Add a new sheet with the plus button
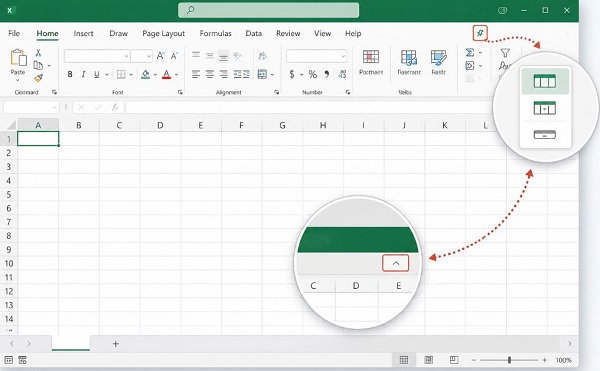600x371 pixels. click(116, 344)
